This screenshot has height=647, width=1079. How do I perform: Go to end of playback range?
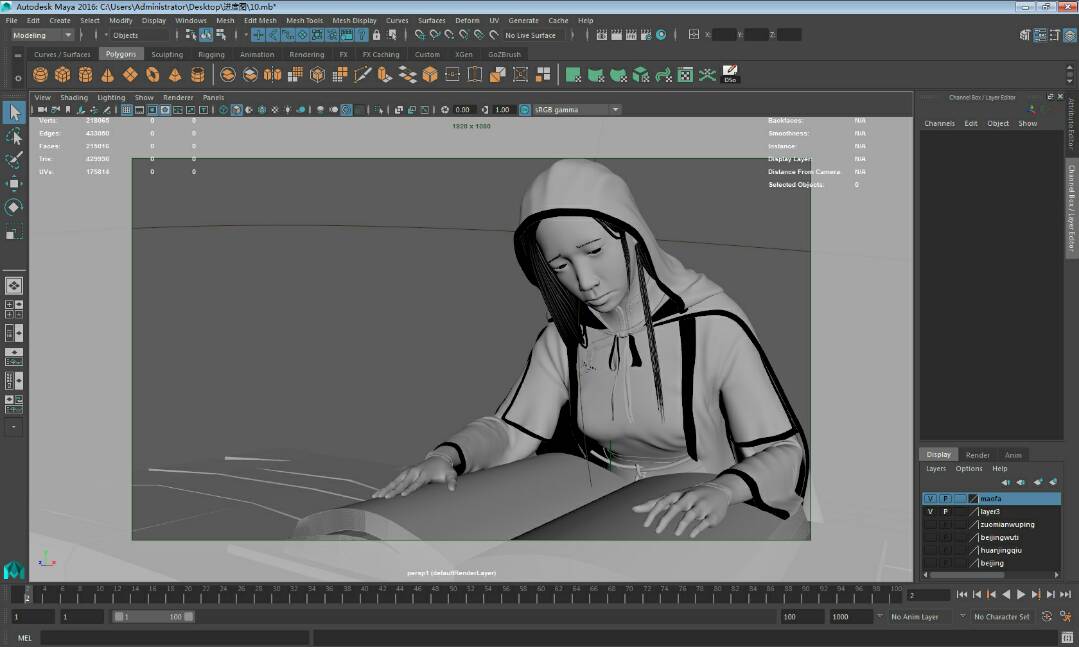click(x=1065, y=594)
